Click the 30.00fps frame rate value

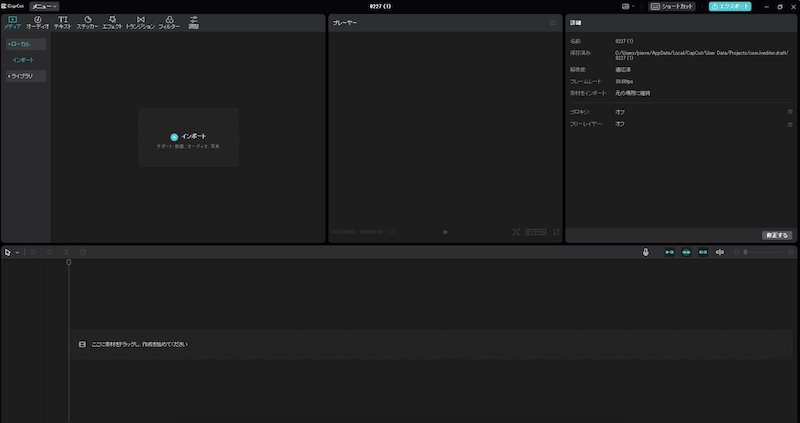point(624,82)
